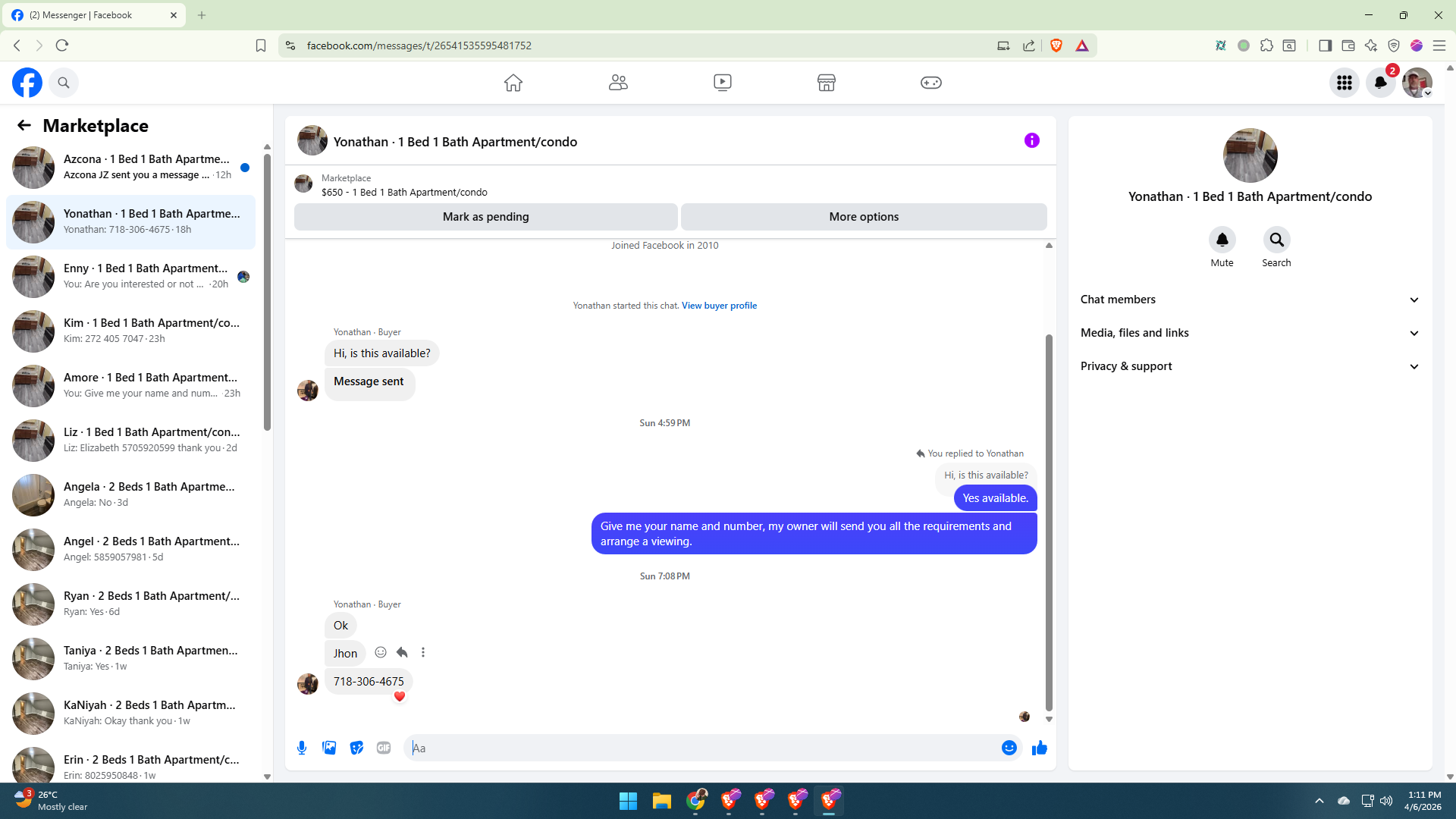
Task: Show hidden system tray icons
Action: coord(1319,801)
